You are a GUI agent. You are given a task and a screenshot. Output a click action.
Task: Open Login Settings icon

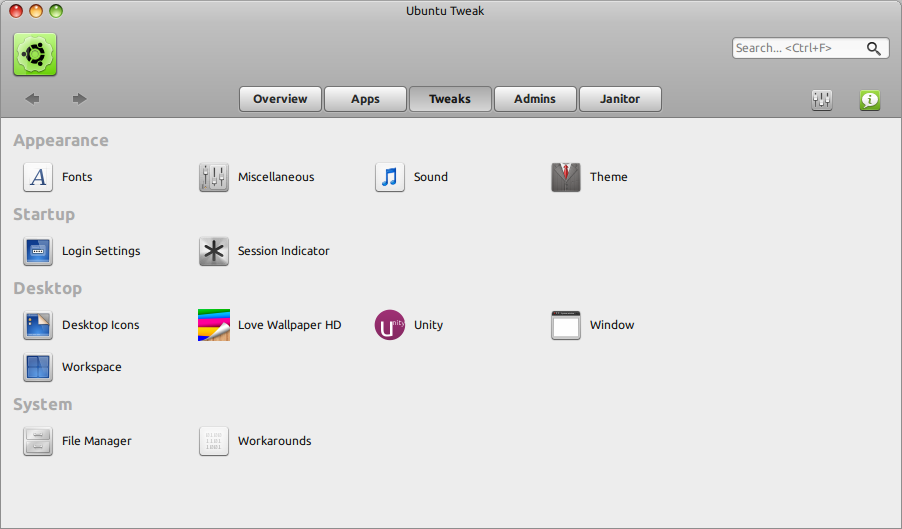tap(38, 251)
